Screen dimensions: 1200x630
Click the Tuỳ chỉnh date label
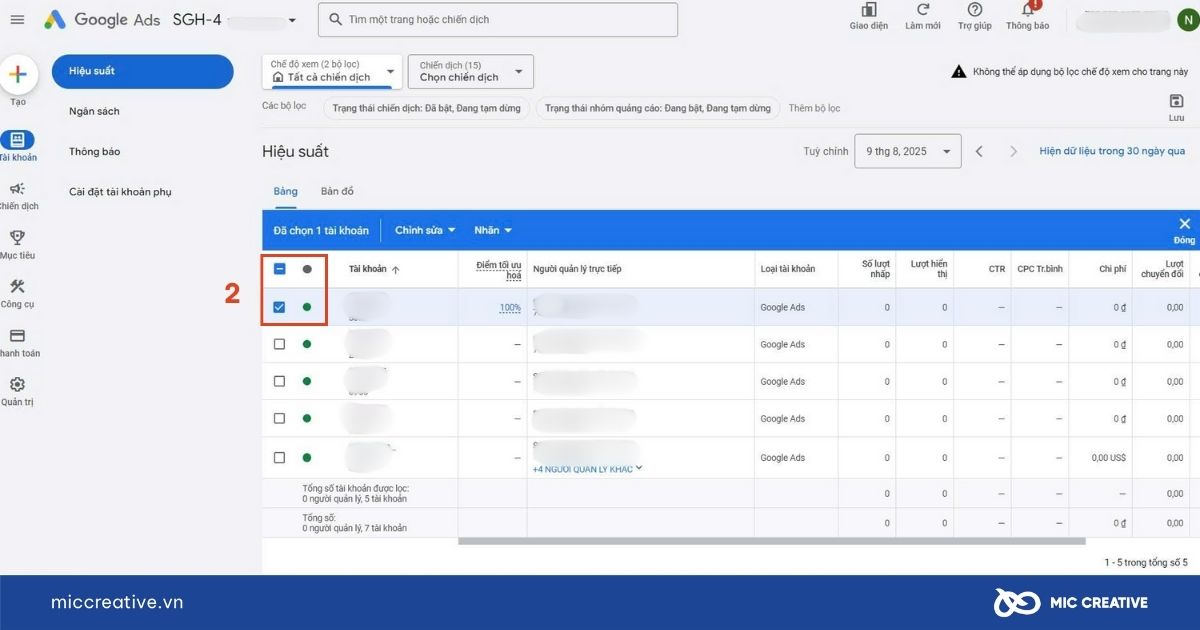(x=826, y=151)
